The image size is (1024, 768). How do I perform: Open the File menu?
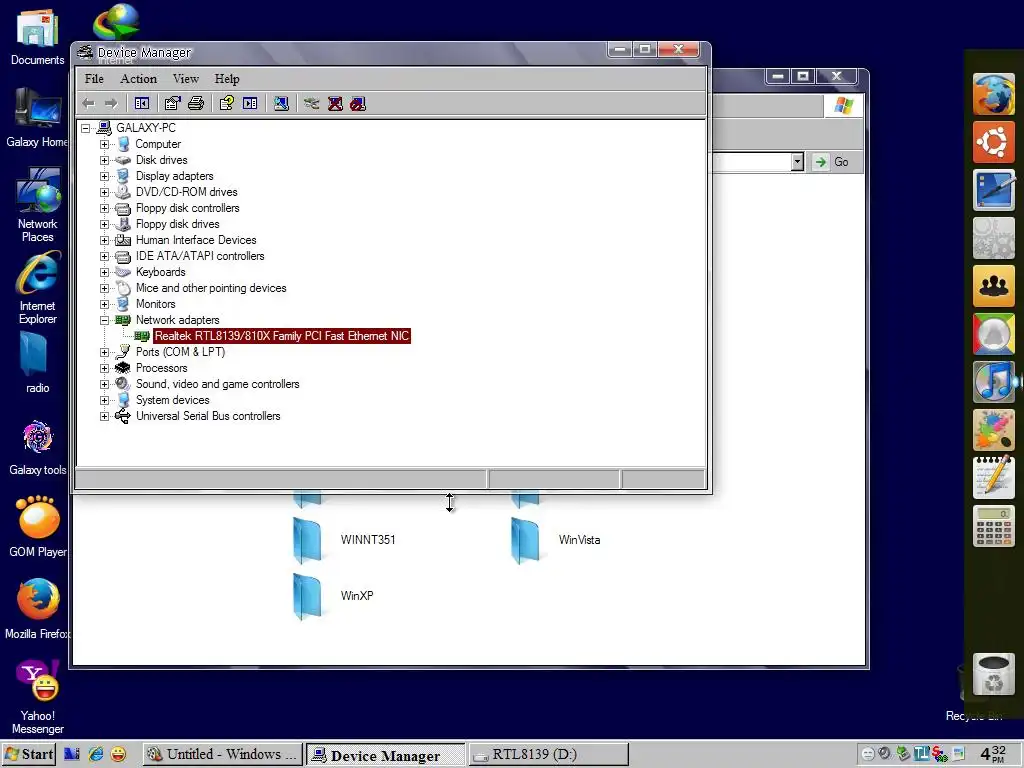pyautogui.click(x=94, y=78)
